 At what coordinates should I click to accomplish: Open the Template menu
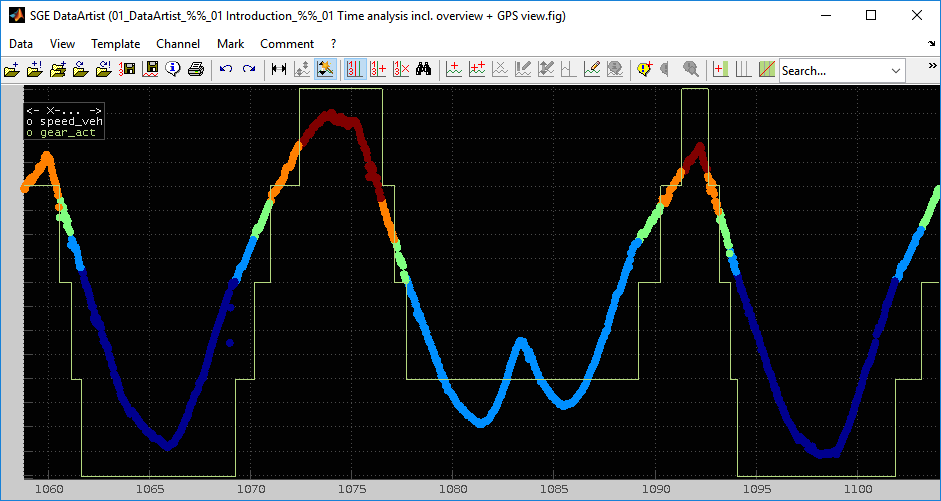(x=116, y=44)
